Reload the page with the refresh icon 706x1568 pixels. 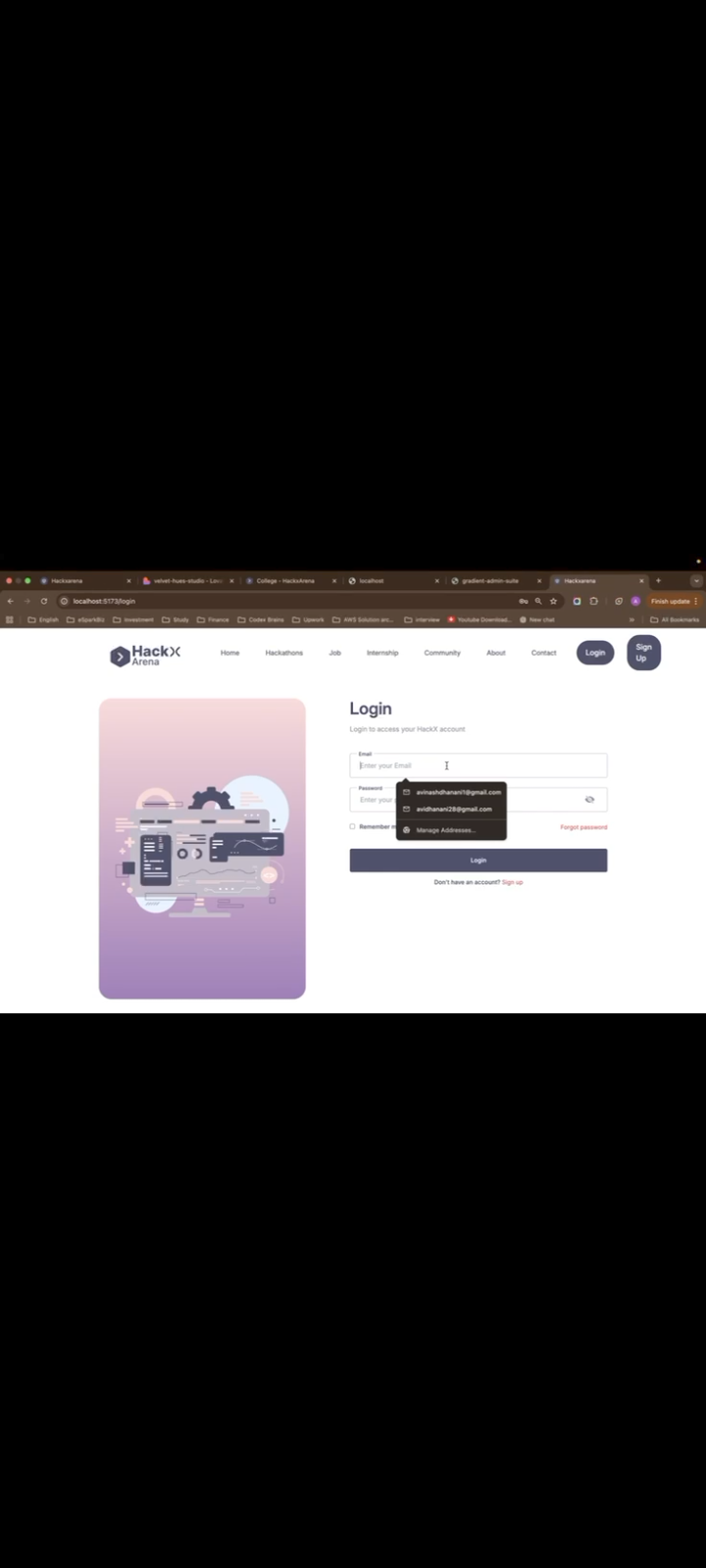44,601
